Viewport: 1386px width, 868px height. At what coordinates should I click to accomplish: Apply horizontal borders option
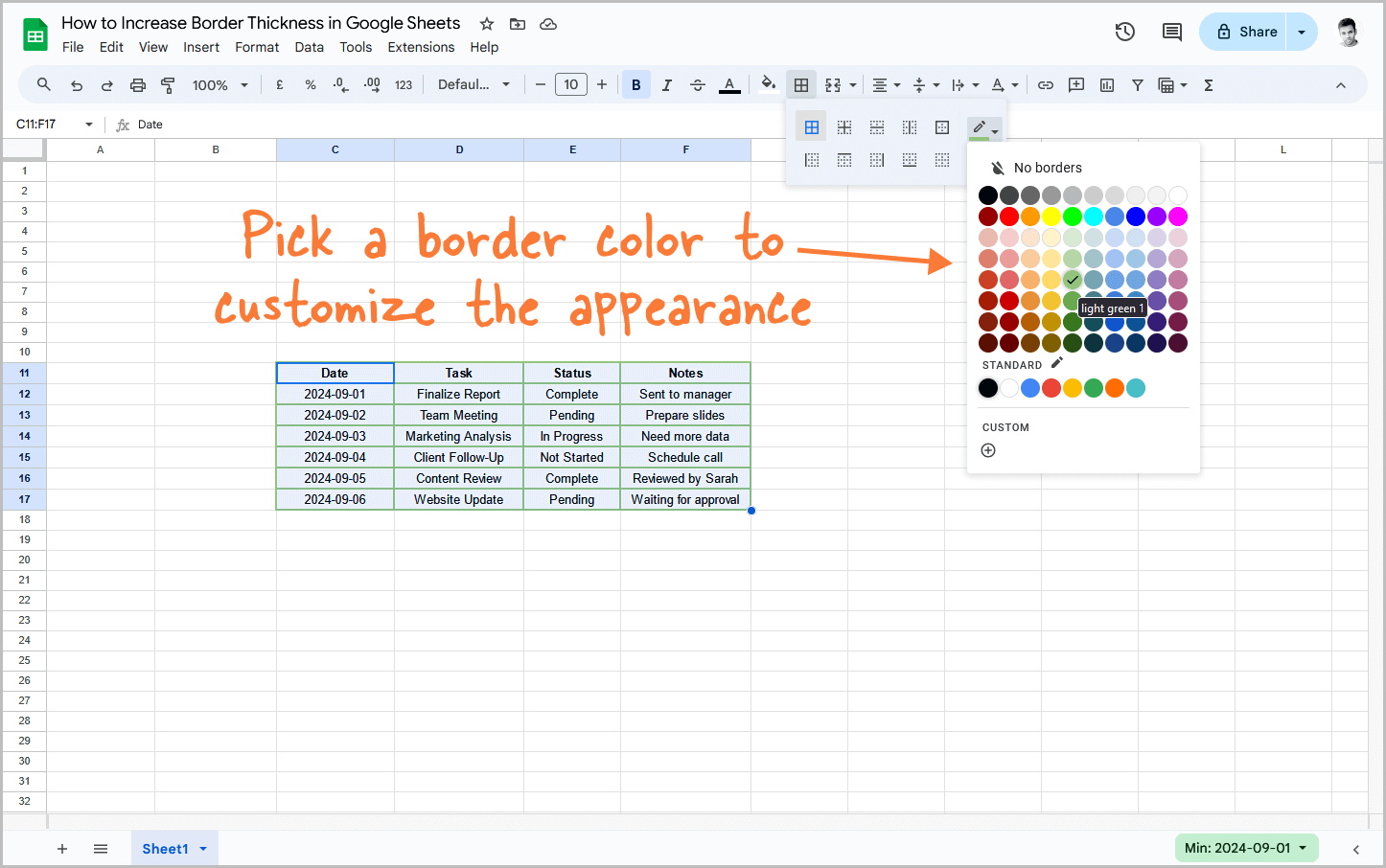click(877, 127)
